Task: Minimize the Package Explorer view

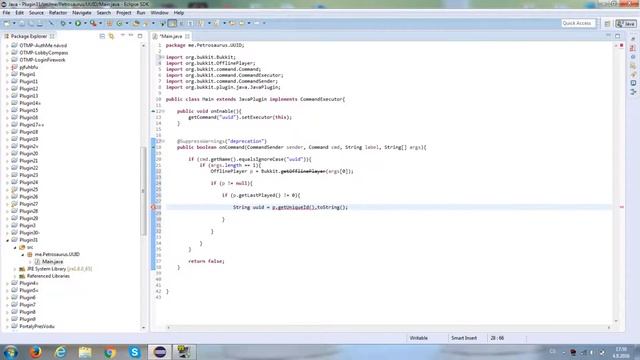Action: tap(131, 36)
